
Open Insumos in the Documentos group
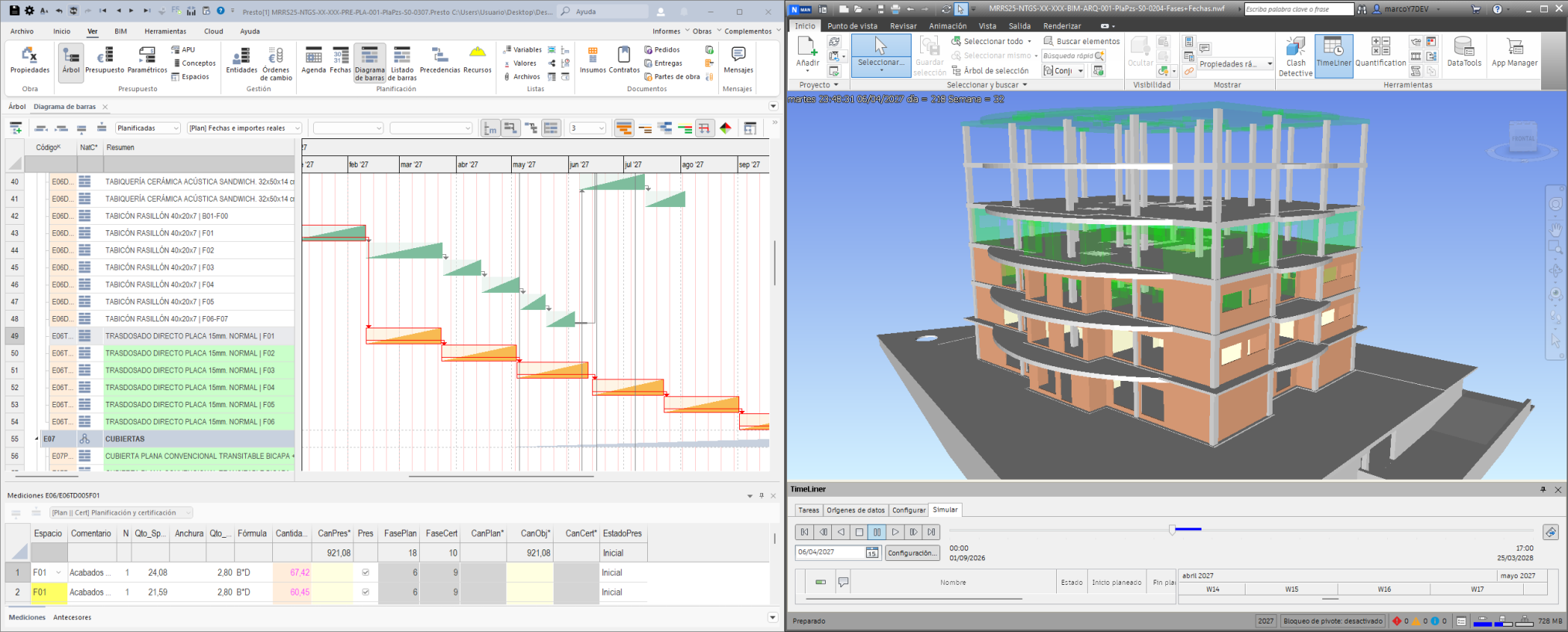(x=593, y=61)
